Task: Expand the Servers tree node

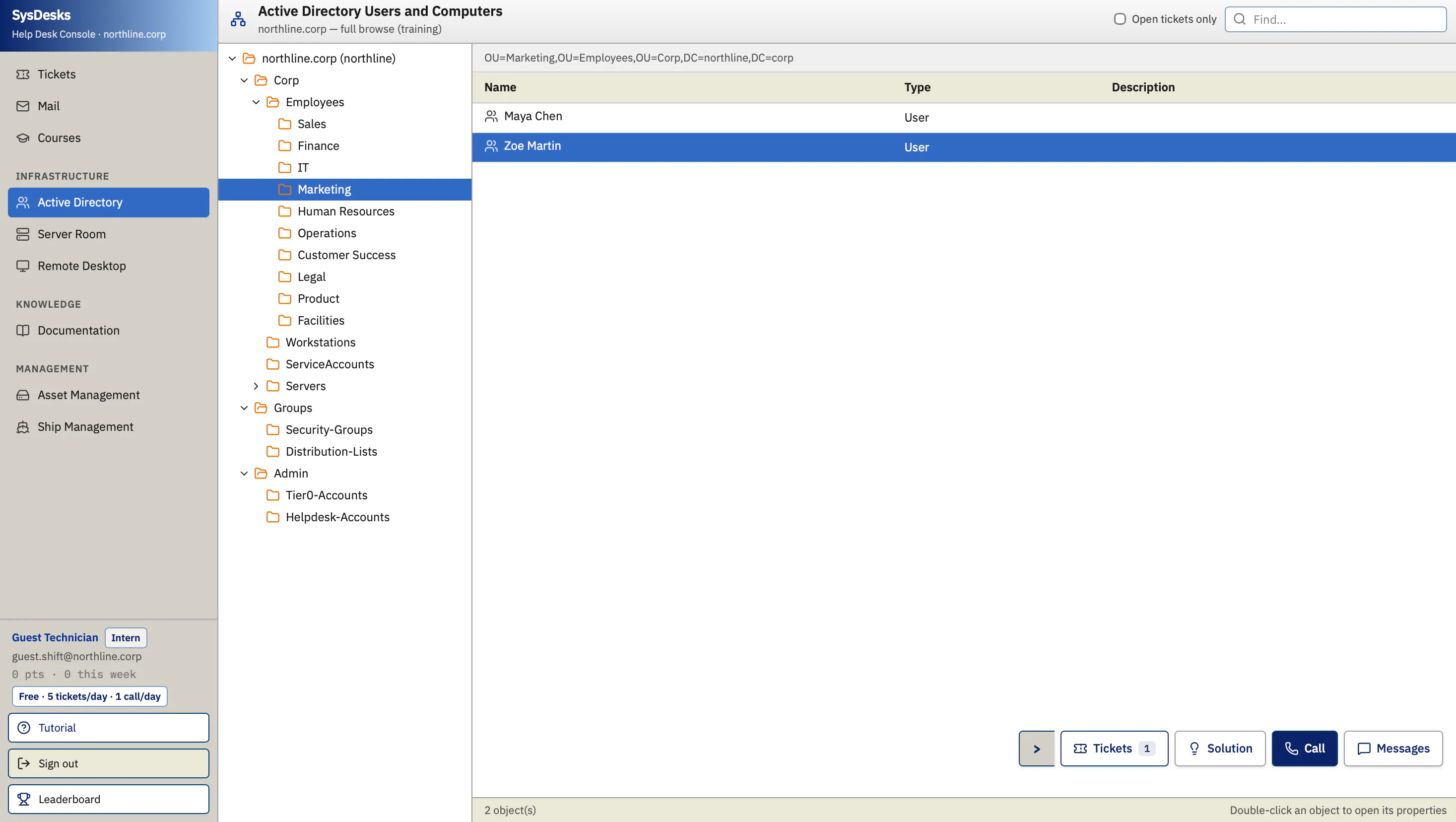Action: pos(256,386)
